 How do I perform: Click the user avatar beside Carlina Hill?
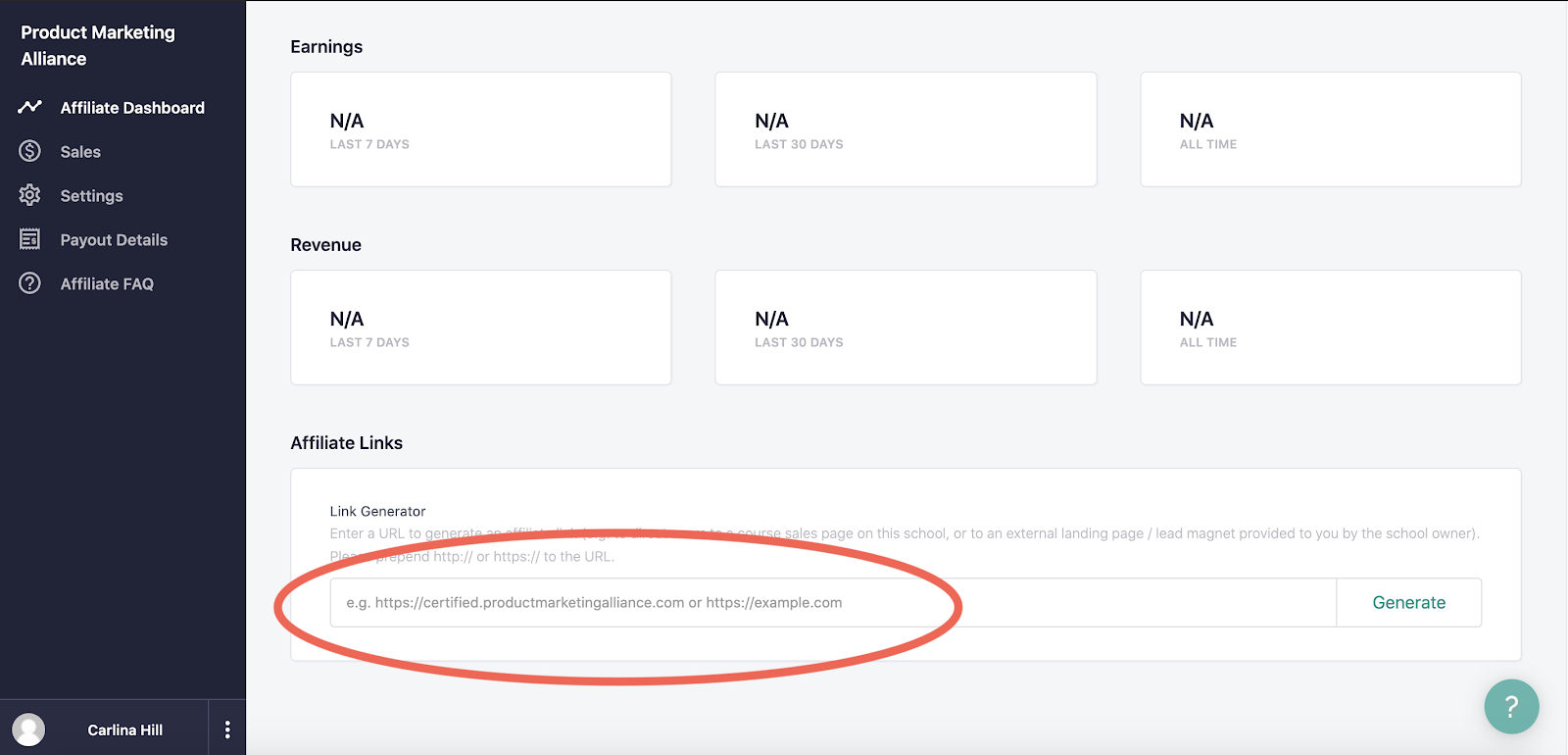click(28, 730)
